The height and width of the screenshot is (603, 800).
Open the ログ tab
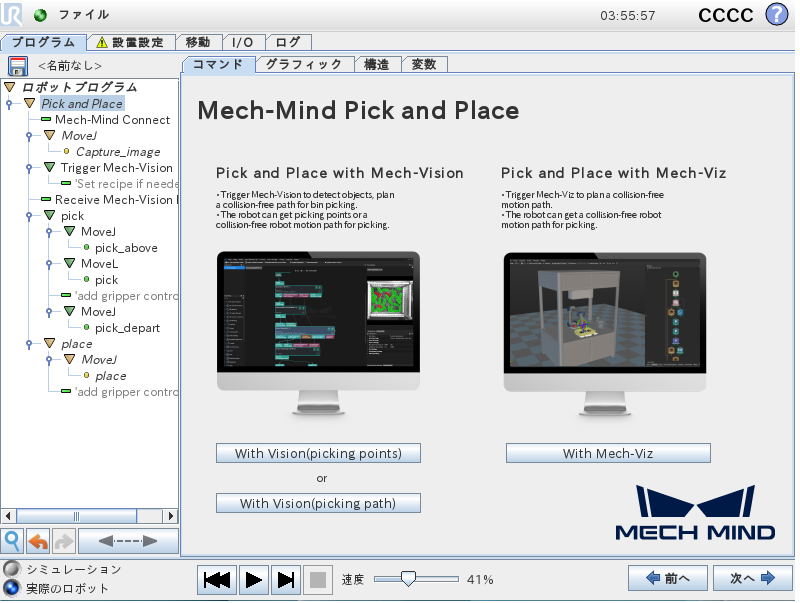(288, 42)
